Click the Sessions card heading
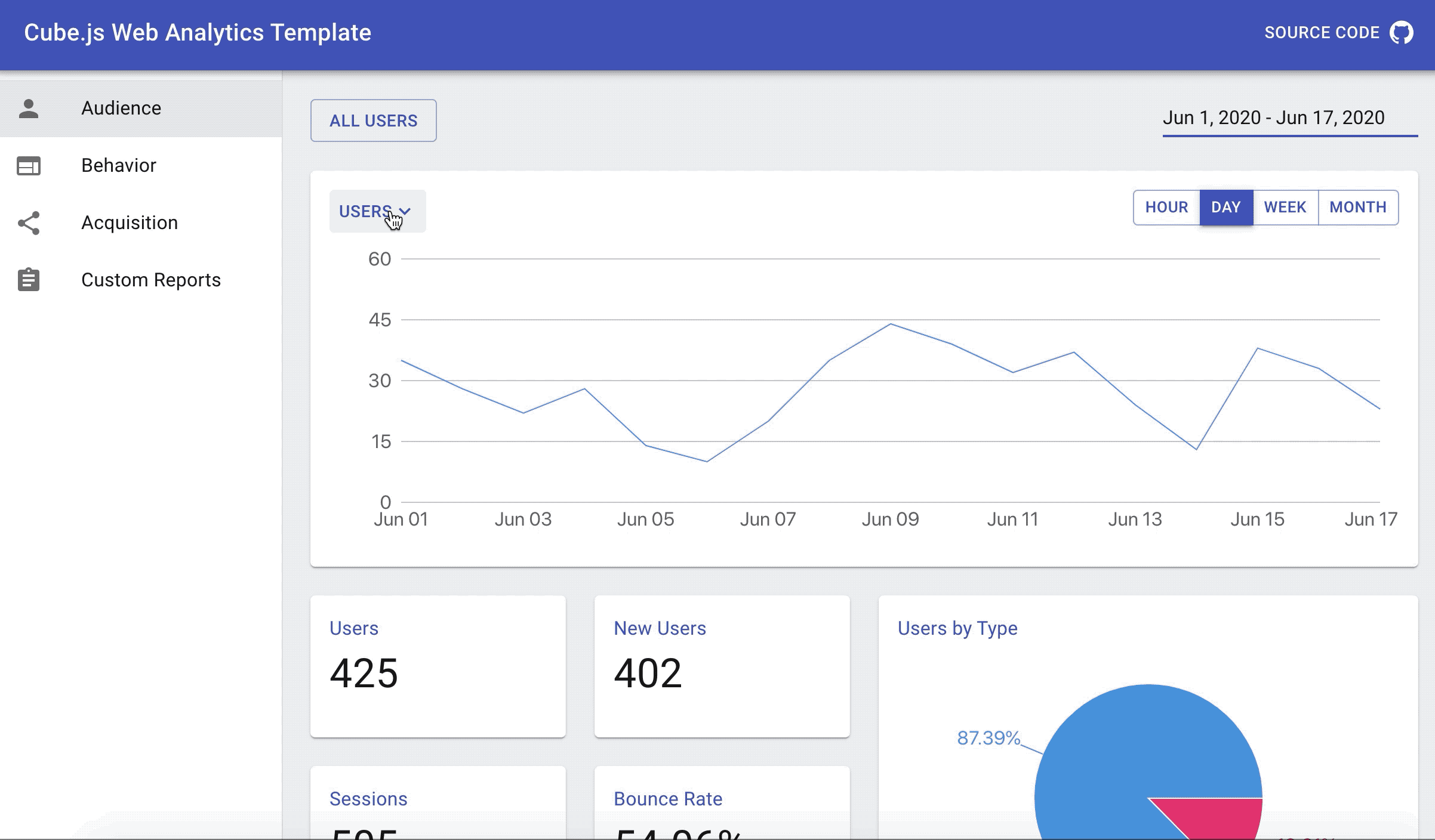This screenshot has height=840, width=1435. (368, 799)
